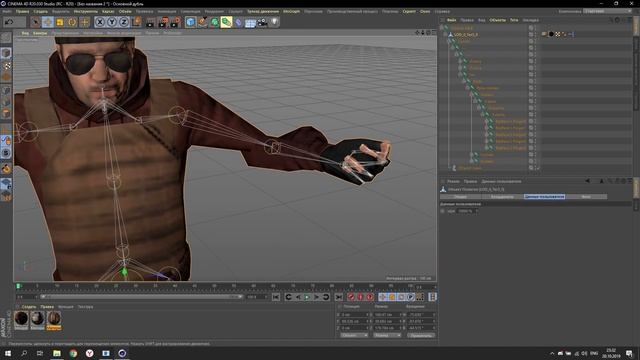This screenshot has height=360, width=640.
Task: Open the spline pen tool icon
Action: 202,22
